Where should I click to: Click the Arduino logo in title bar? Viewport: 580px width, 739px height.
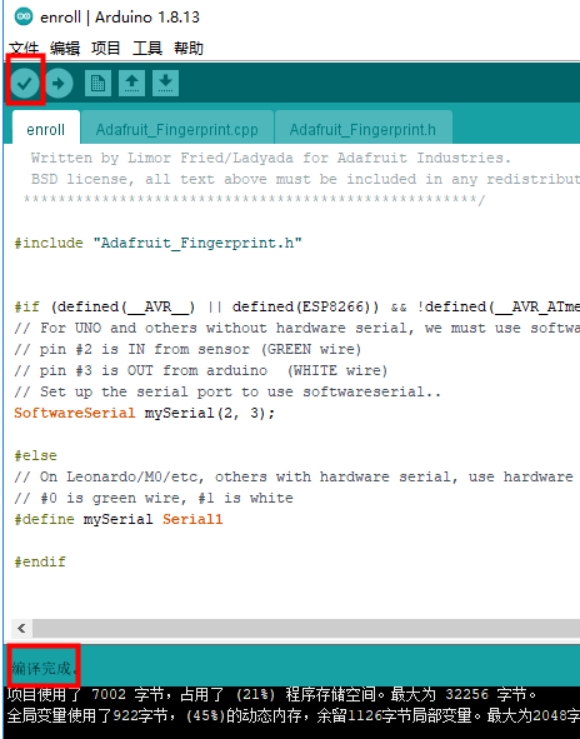24,17
